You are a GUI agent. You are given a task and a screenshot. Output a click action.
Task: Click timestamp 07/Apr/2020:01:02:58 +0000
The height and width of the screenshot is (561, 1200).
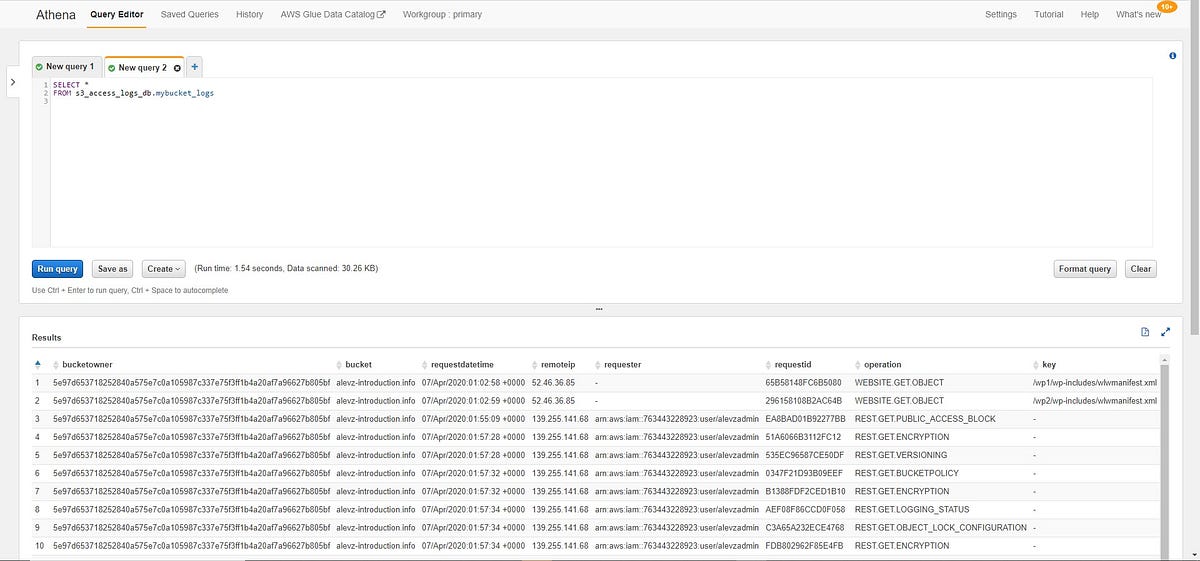pos(473,382)
